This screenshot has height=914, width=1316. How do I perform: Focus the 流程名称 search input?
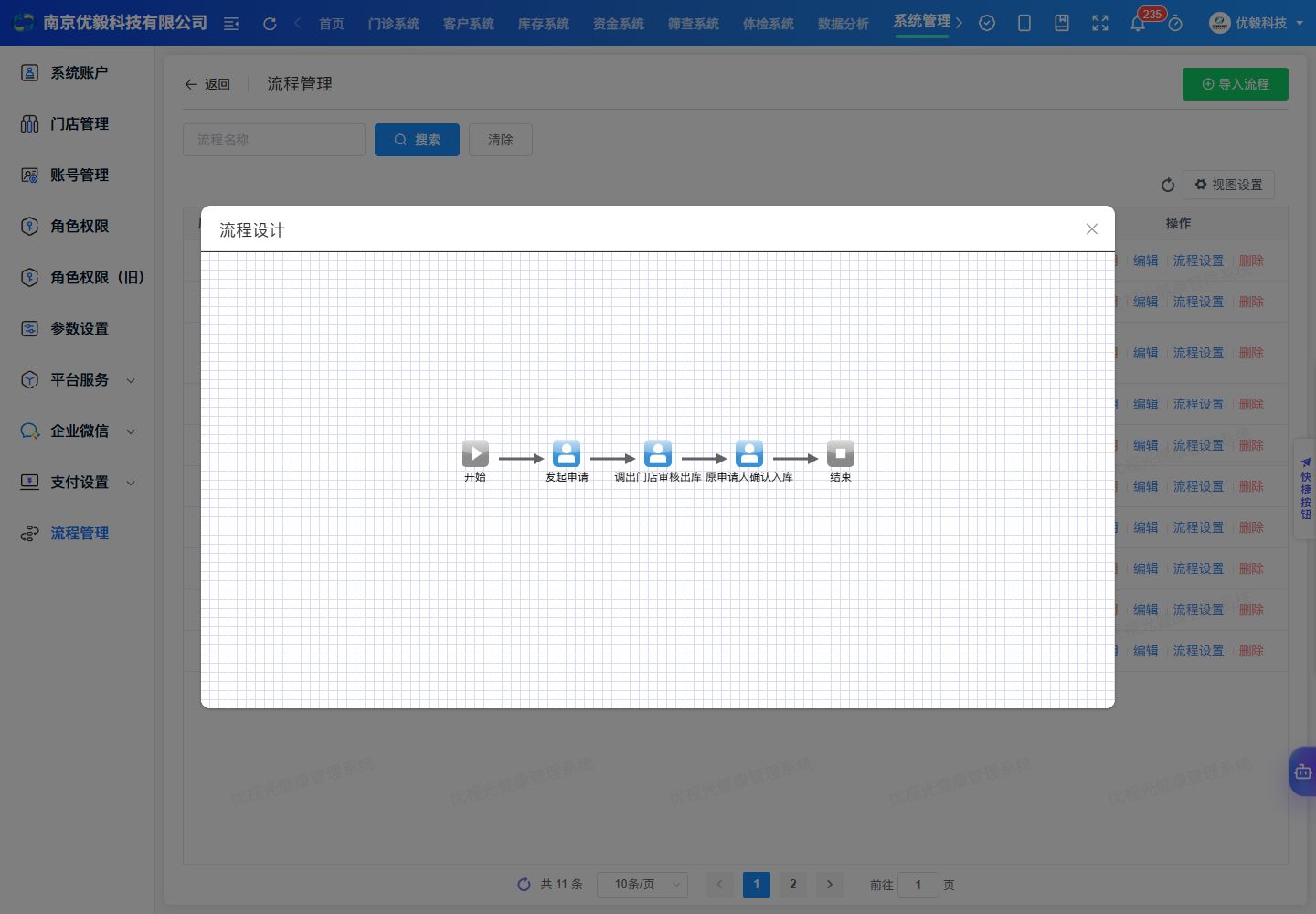pyautogui.click(x=274, y=140)
